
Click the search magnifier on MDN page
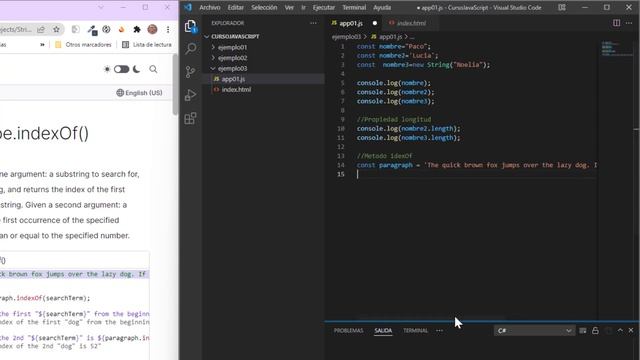click(x=153, y=69)
